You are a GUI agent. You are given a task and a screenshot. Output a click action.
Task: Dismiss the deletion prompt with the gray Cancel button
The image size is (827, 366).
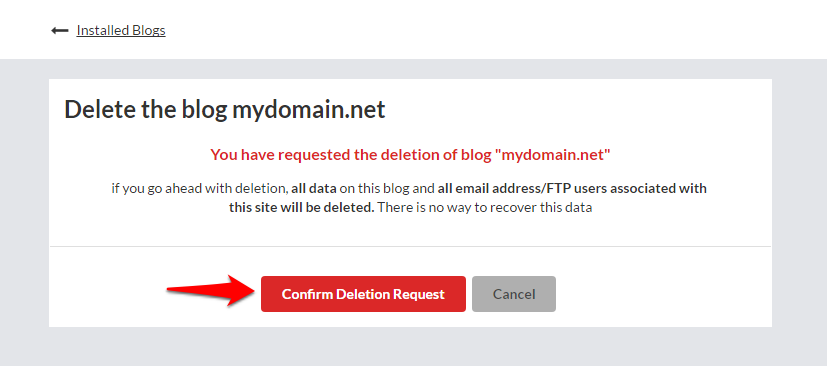click(514, 294)
